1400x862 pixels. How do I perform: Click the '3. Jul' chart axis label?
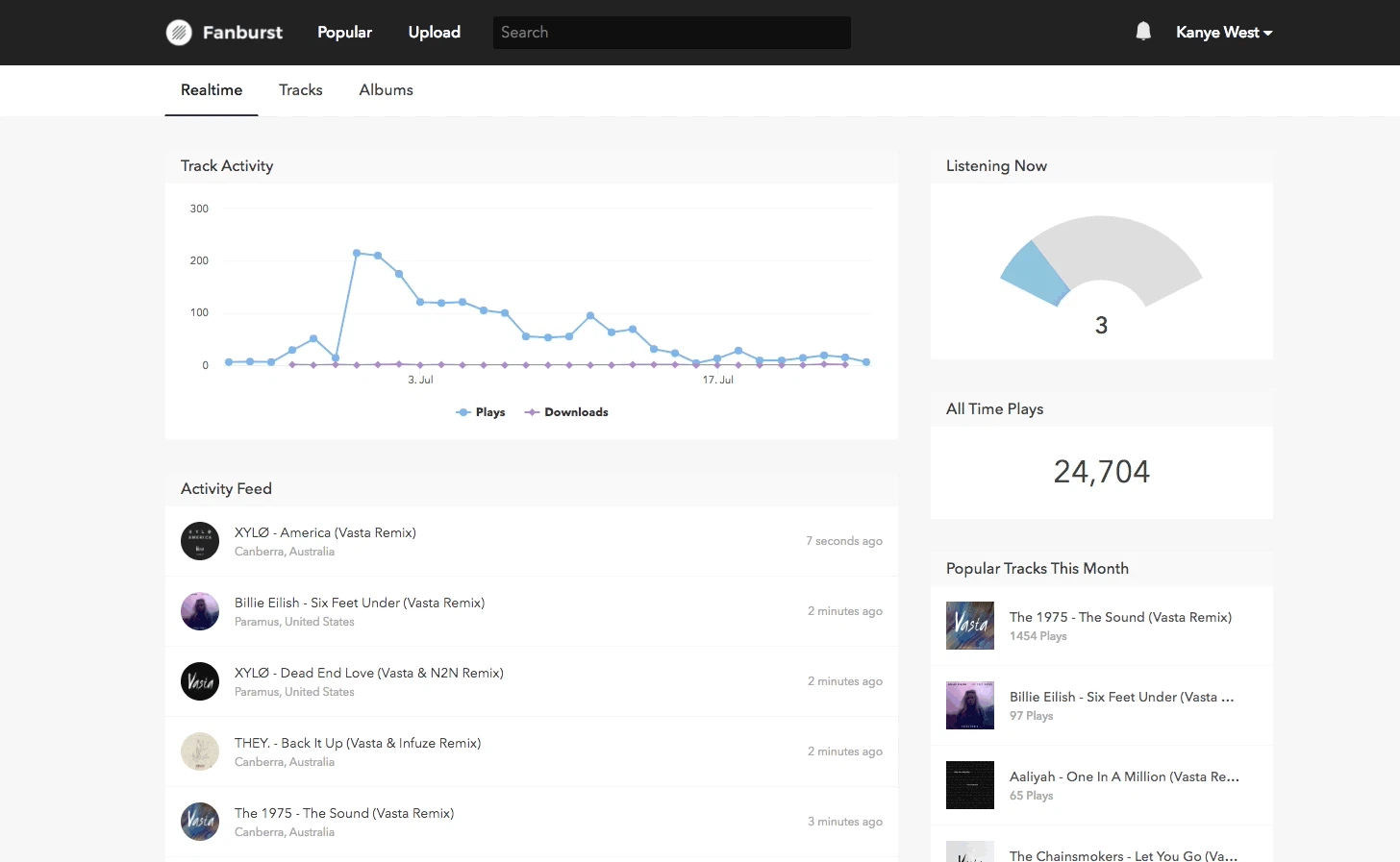point(420,380)
